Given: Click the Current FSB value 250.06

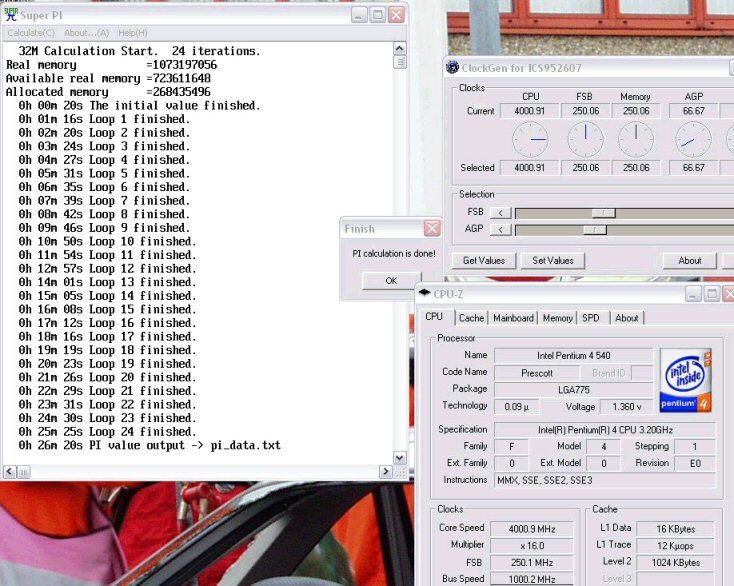Looking at the screenshot, I should (586, 111).
